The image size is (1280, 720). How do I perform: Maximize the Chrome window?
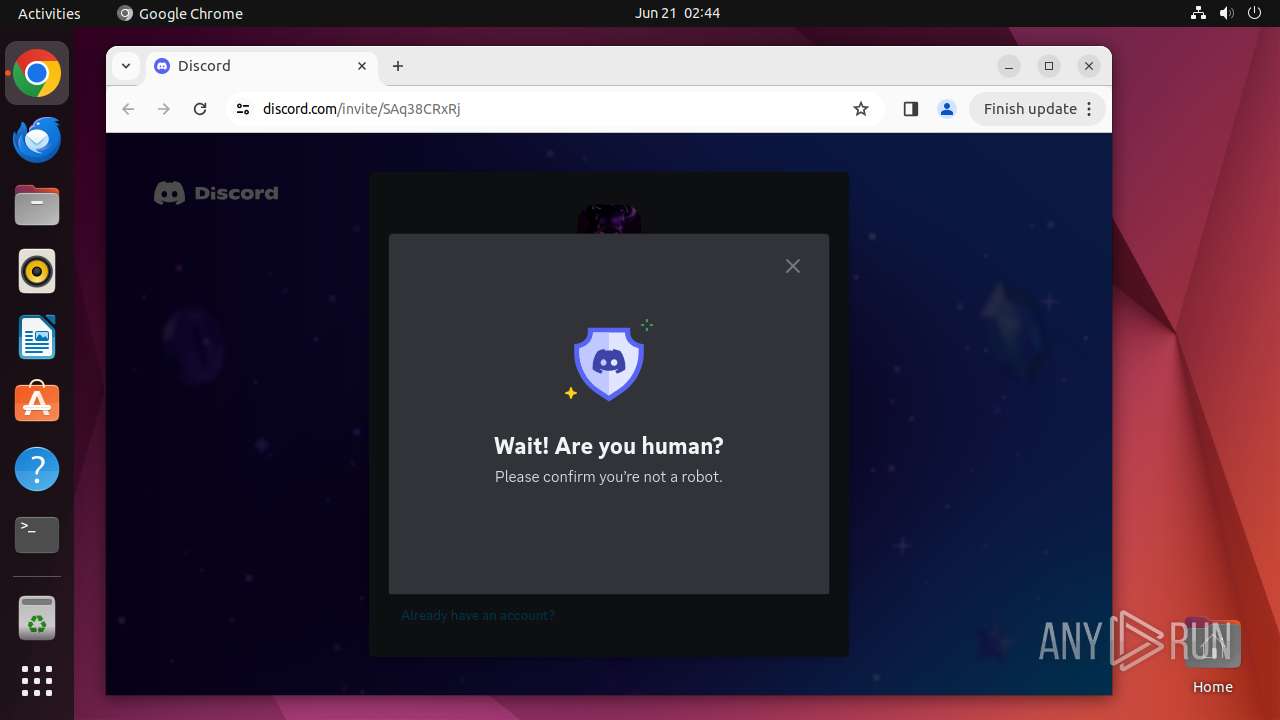(1049, 66)
